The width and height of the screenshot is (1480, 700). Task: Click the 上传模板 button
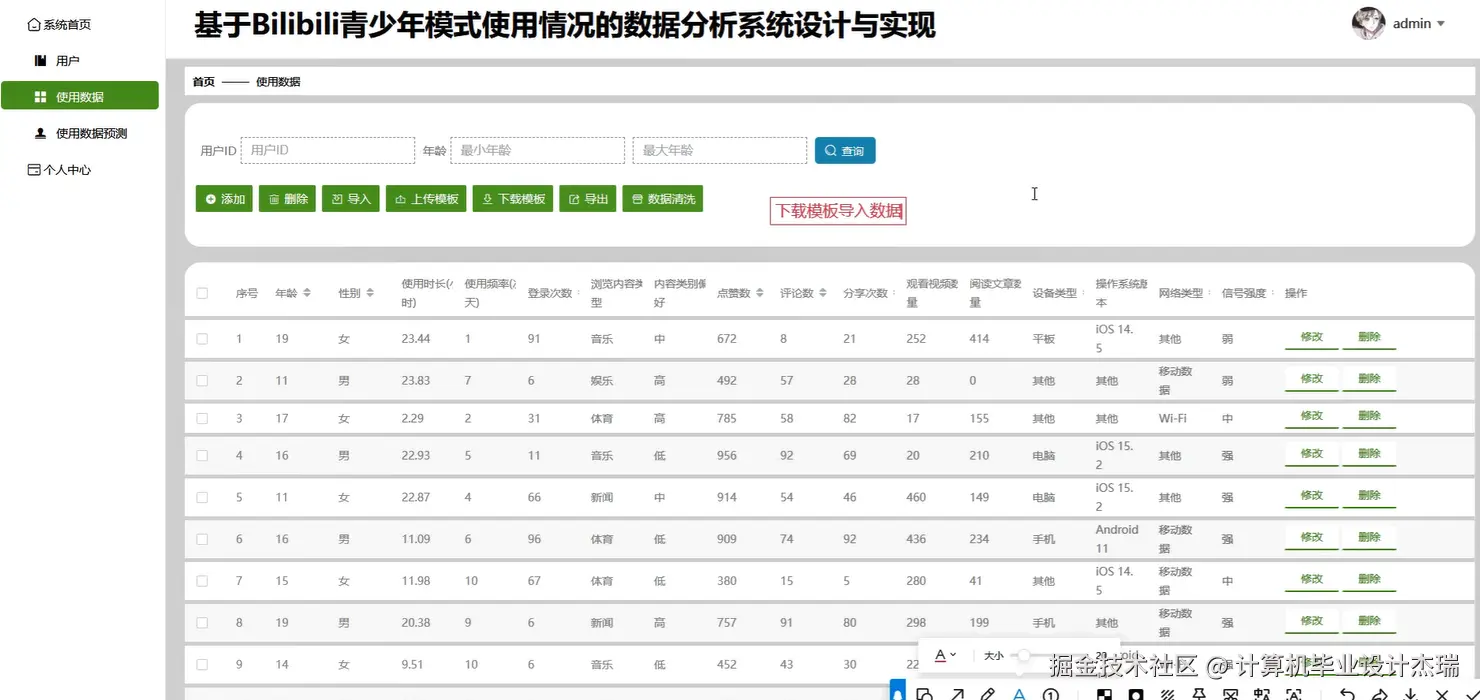click(426, 199)
